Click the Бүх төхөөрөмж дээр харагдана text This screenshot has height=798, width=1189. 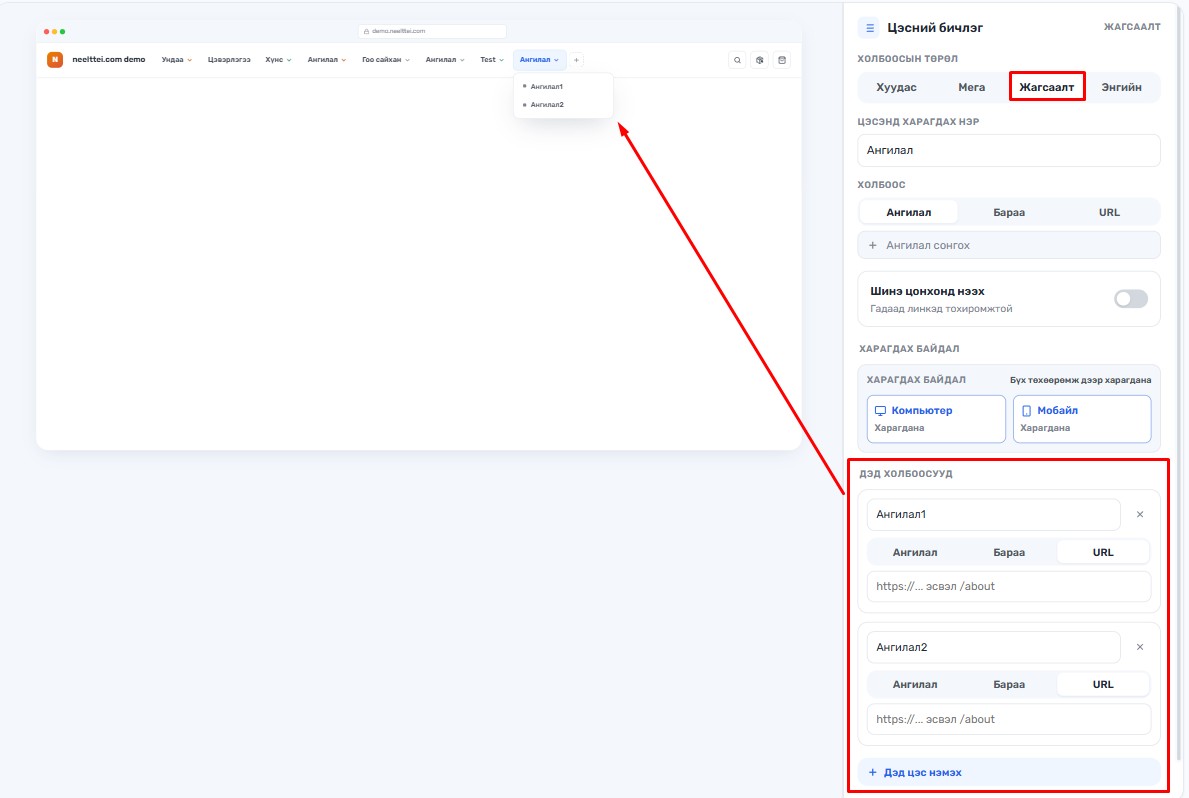[x=1080, y=380]
